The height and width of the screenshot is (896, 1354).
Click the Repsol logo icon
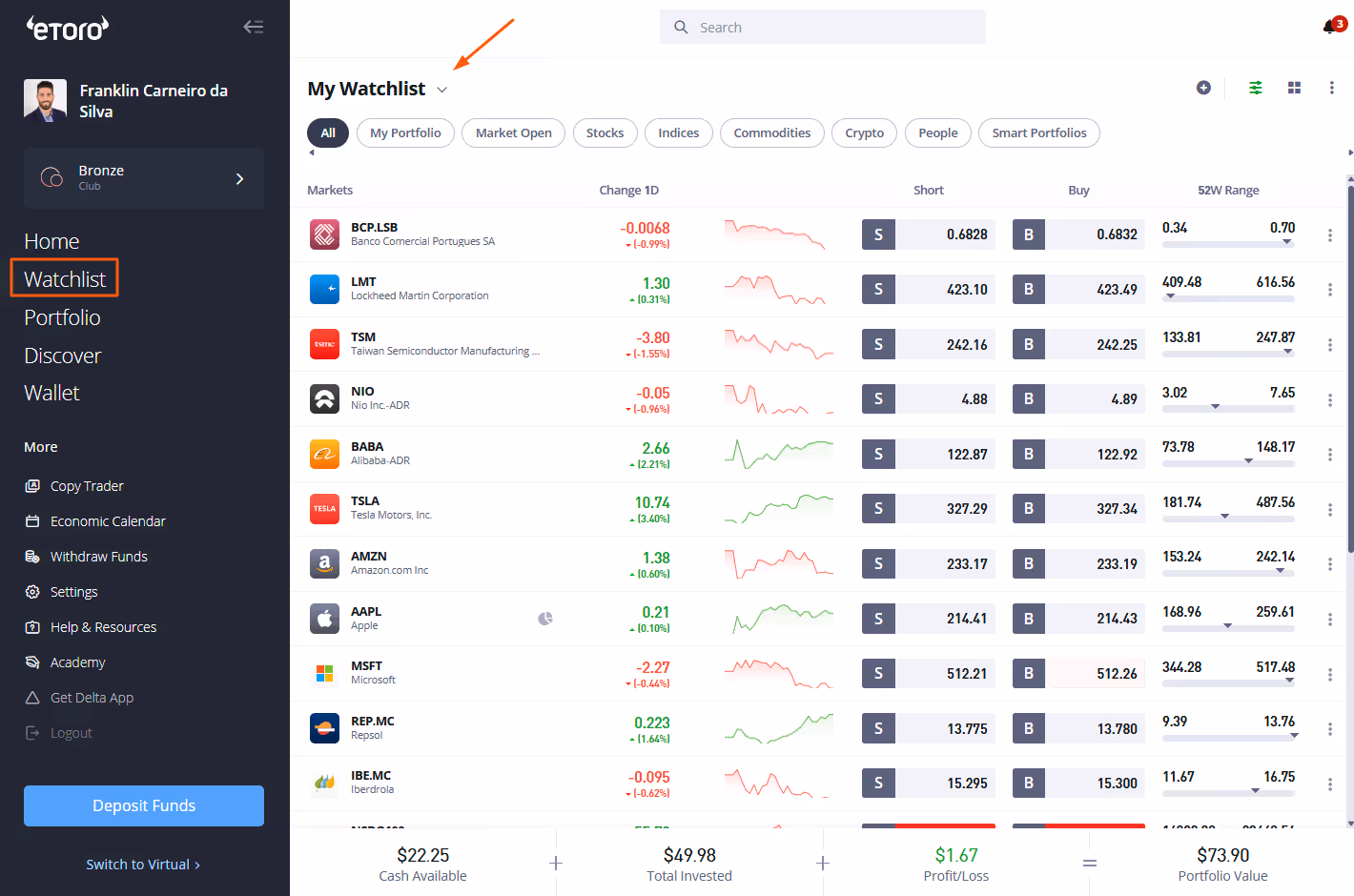(324, 728)
